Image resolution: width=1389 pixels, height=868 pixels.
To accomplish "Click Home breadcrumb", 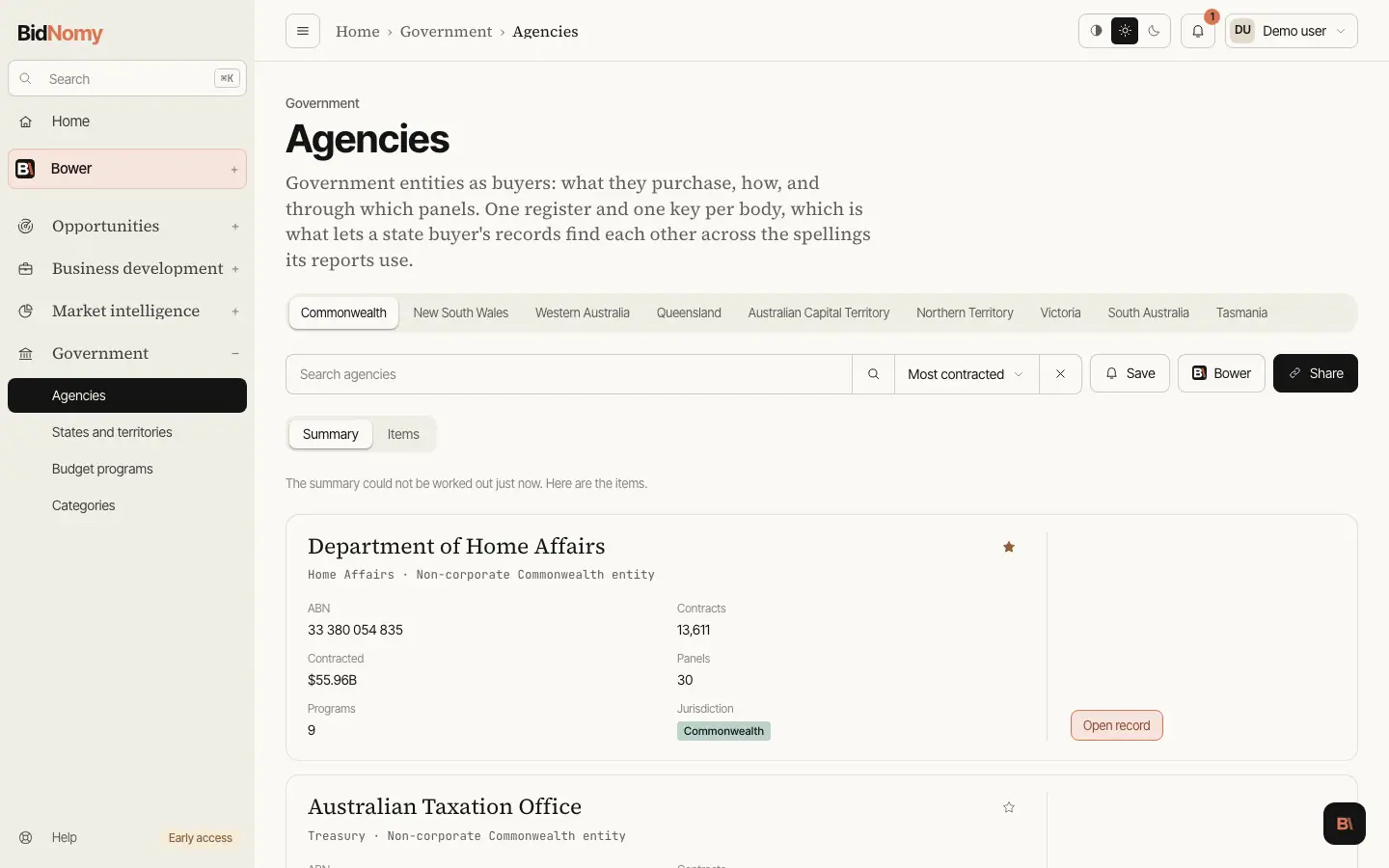I will click(x=358, y=31).
